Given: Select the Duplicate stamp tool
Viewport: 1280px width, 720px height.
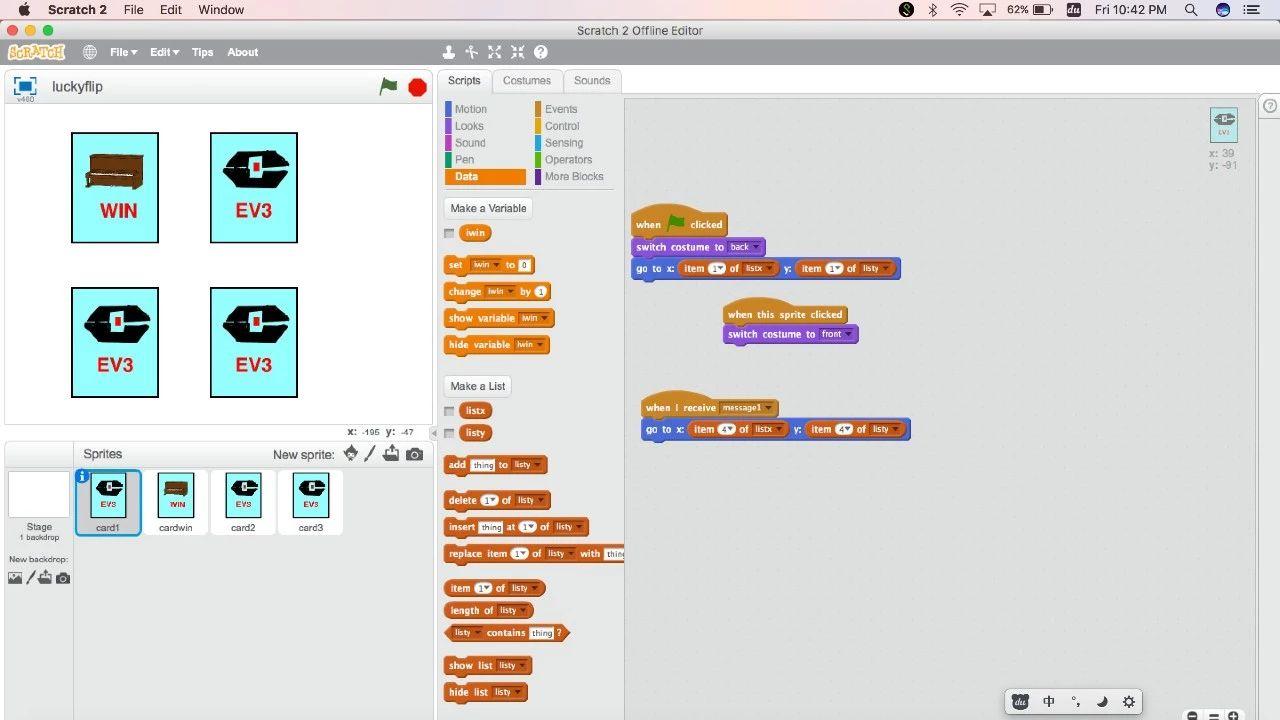Looking at the screenshot, I should point(449,52).
